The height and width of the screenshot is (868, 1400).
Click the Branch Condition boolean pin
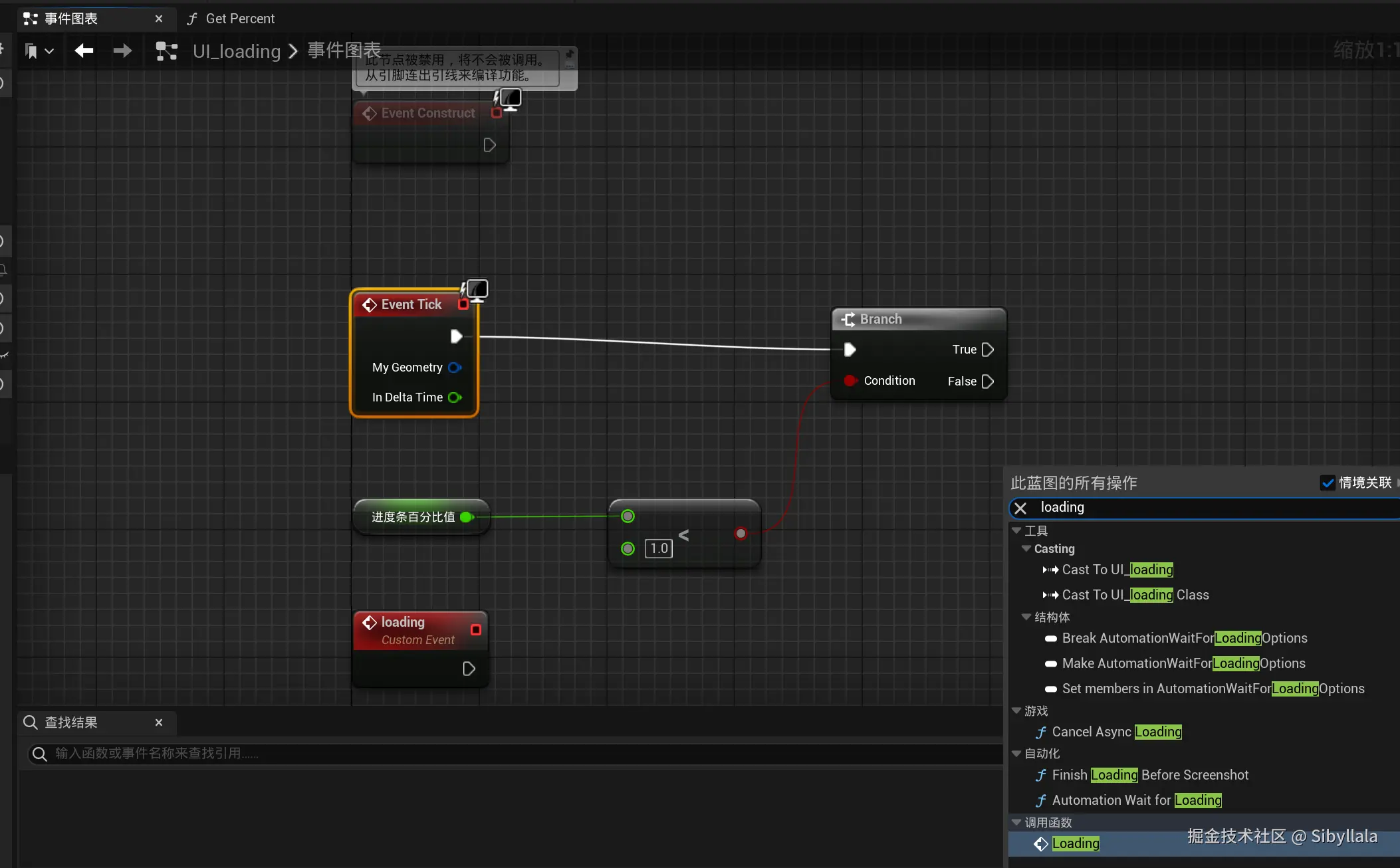[850, 381]
